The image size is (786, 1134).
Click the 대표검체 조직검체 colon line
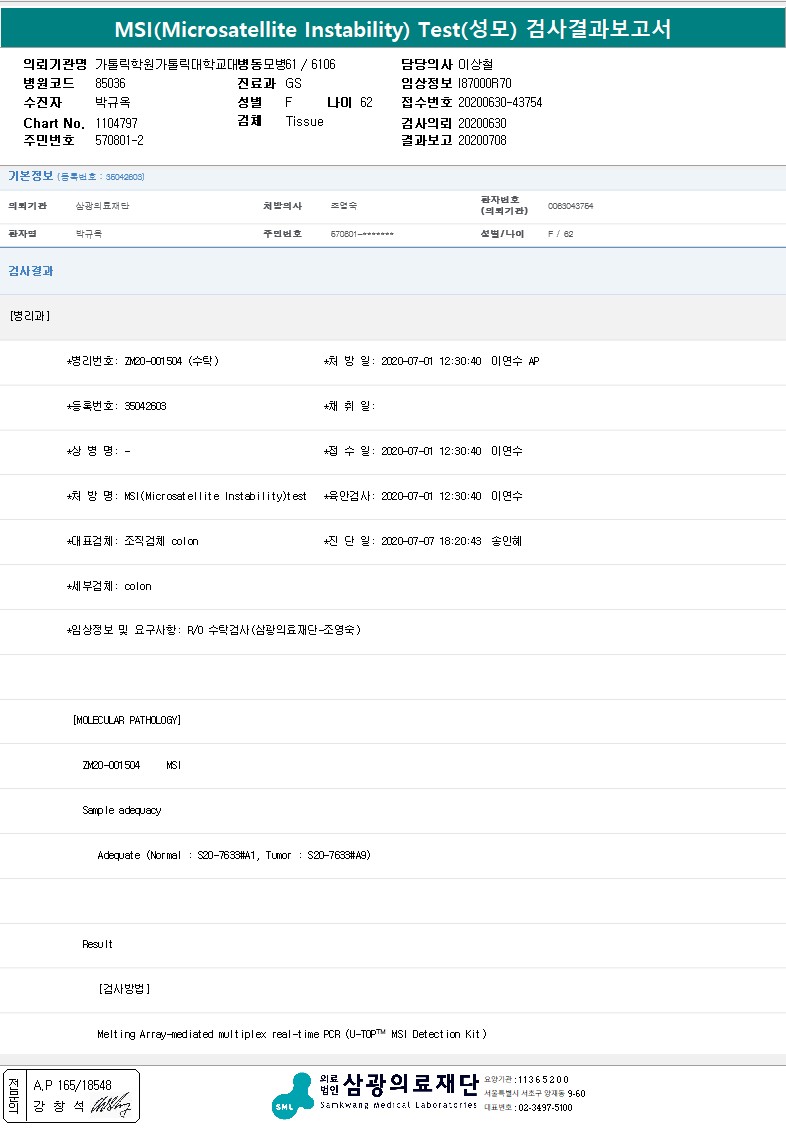coord(132,541)
